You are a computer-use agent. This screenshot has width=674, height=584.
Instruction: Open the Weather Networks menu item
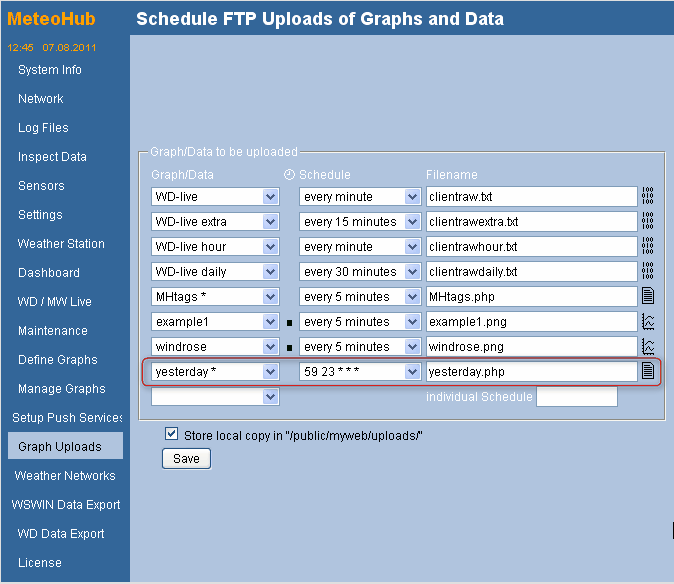[65, 476]
